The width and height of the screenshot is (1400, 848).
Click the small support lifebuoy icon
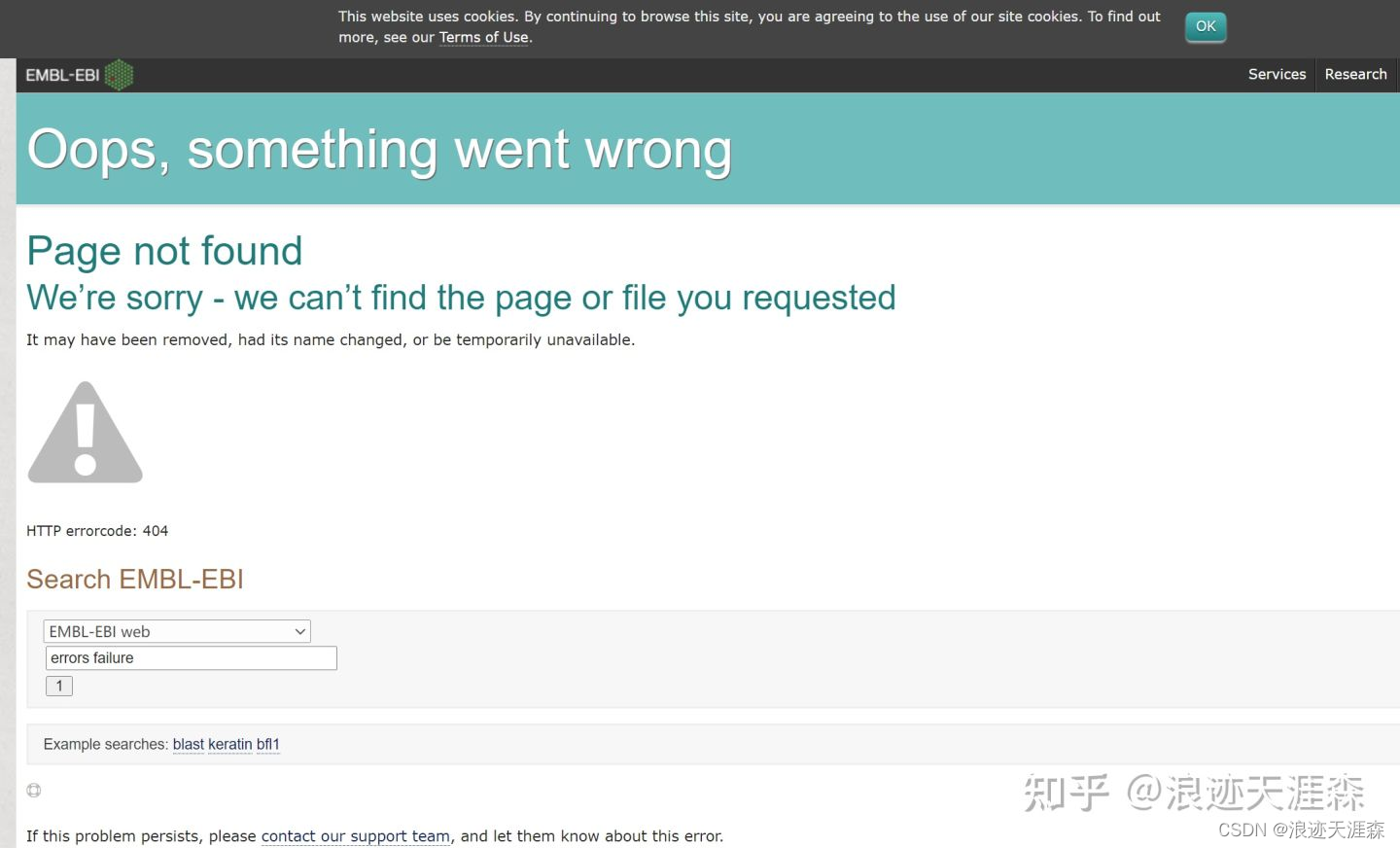click(34, 791)
